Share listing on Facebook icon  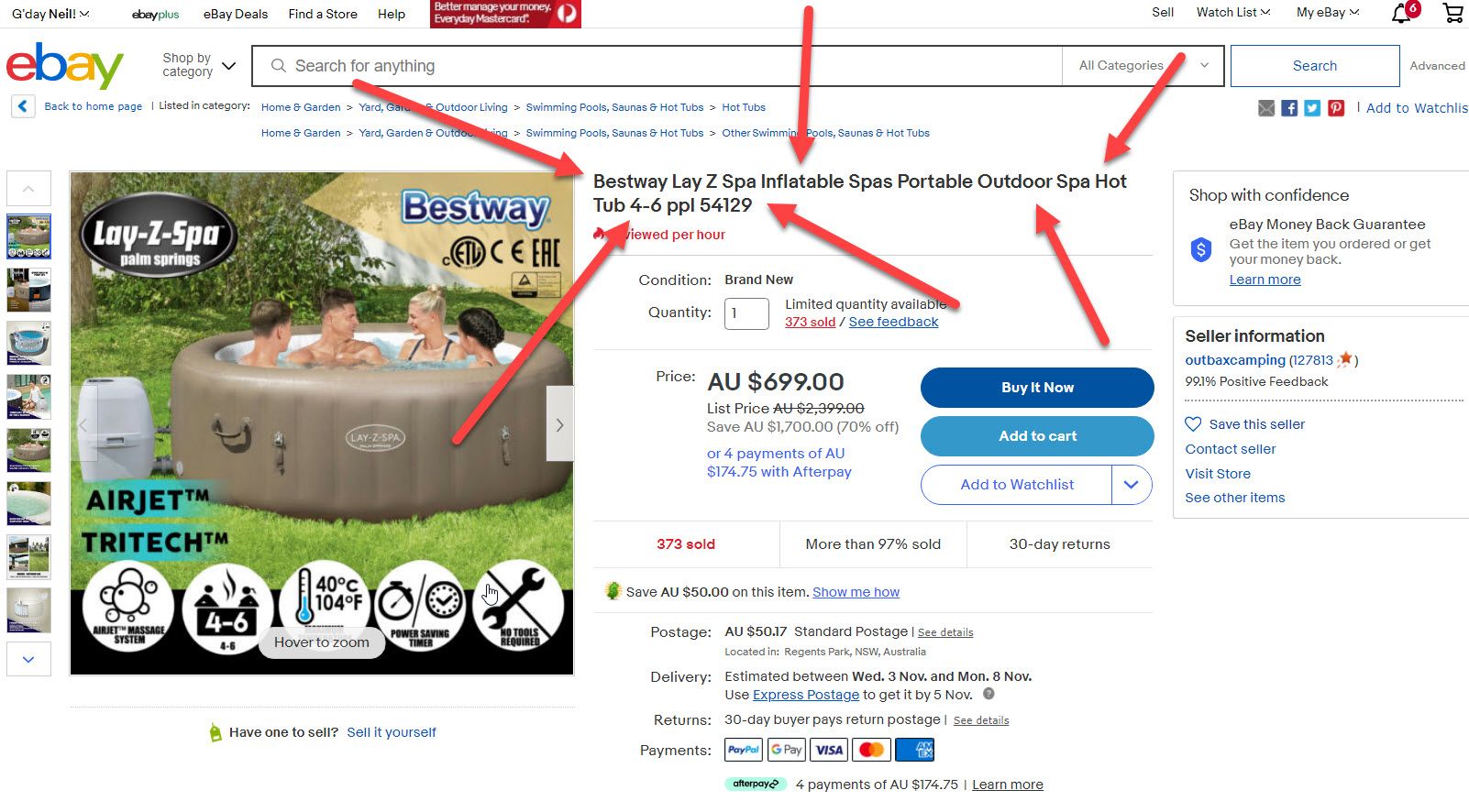pos(1289,108)
